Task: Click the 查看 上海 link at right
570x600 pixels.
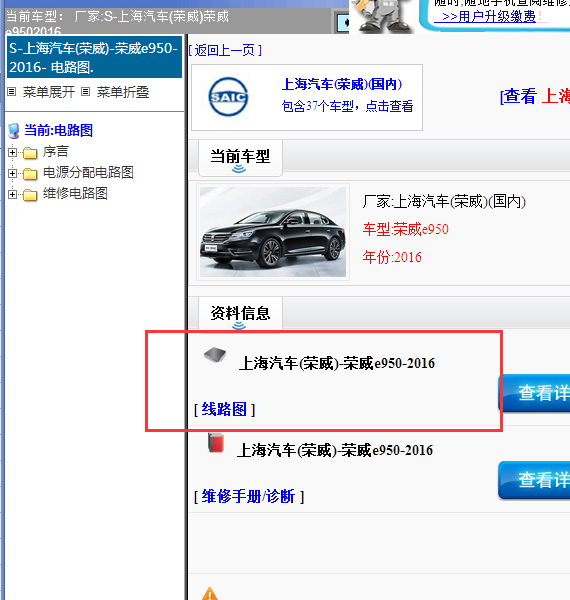Action: 535,96
